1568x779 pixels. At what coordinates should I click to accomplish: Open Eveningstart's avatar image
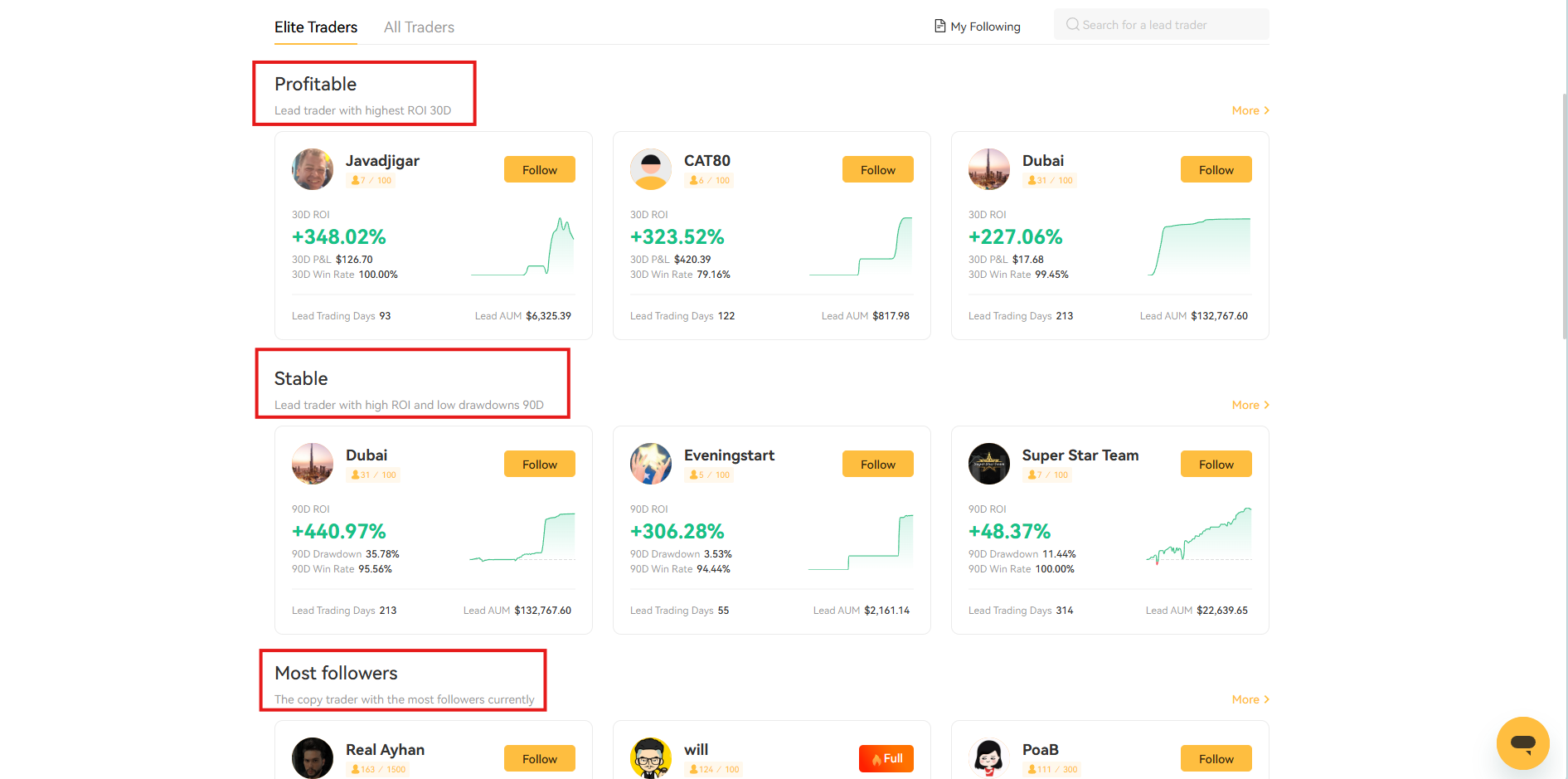click(651, 464)
